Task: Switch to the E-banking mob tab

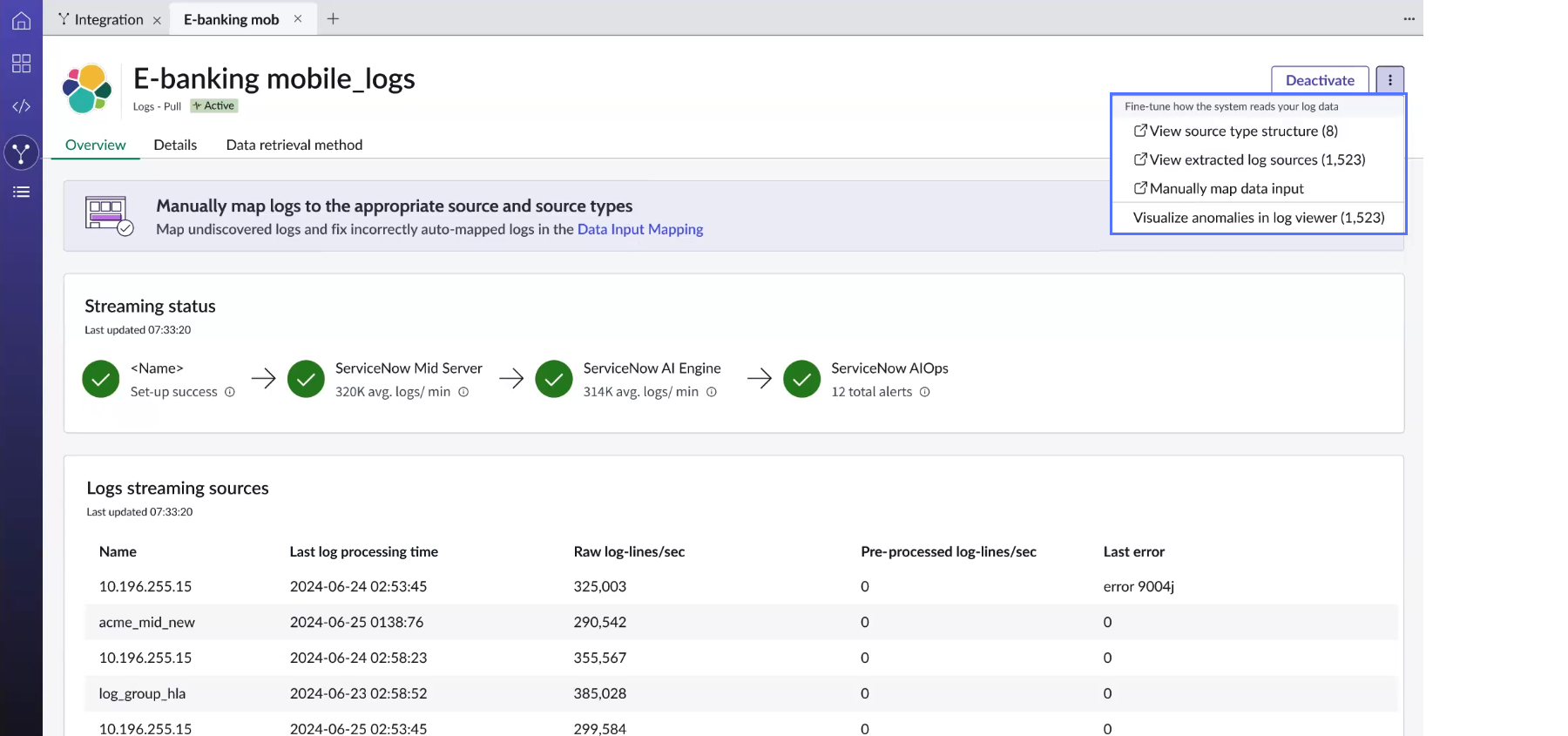Action: 242,19
